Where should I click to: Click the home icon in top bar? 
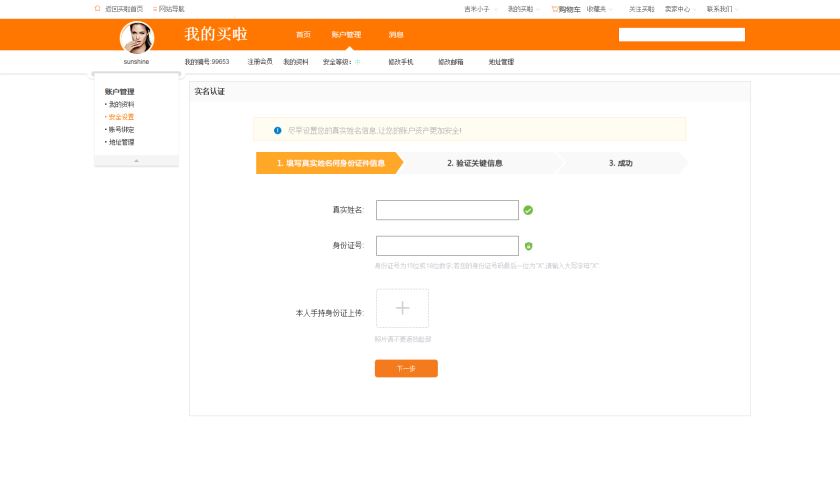pos(98,9)
